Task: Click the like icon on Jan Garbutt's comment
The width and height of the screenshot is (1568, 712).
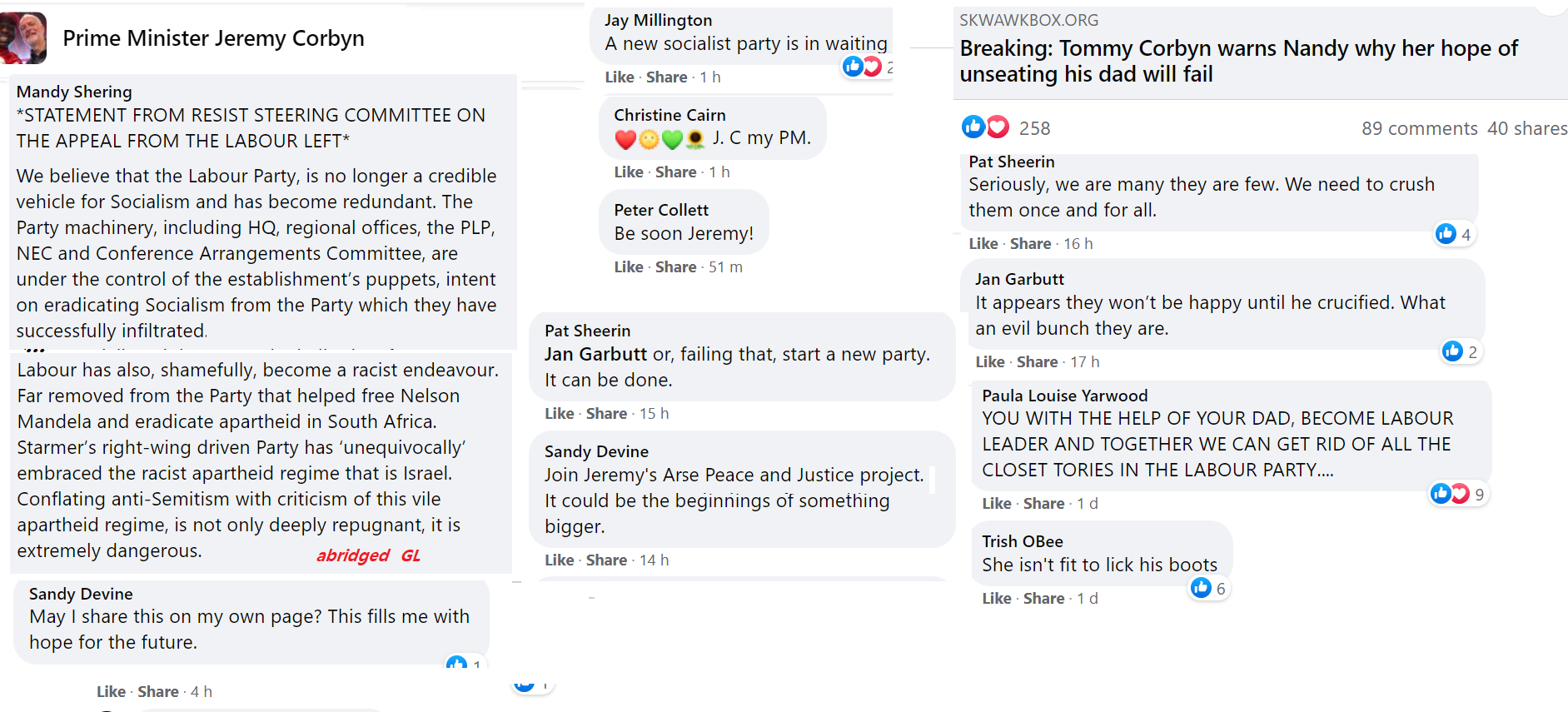Action: tap(1452, 351)
